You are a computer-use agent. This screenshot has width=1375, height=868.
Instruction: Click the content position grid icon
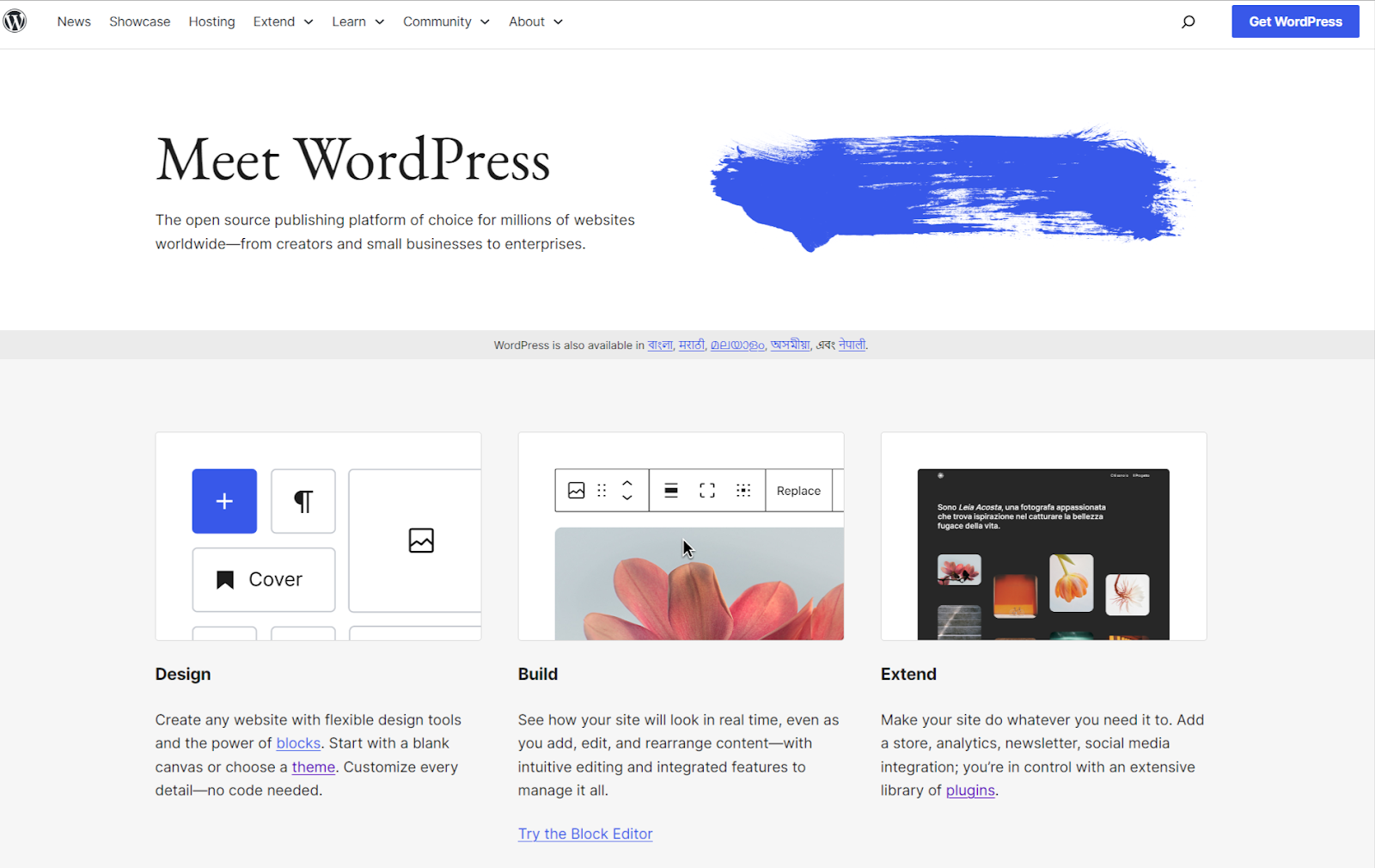click(x=743, y=491)
